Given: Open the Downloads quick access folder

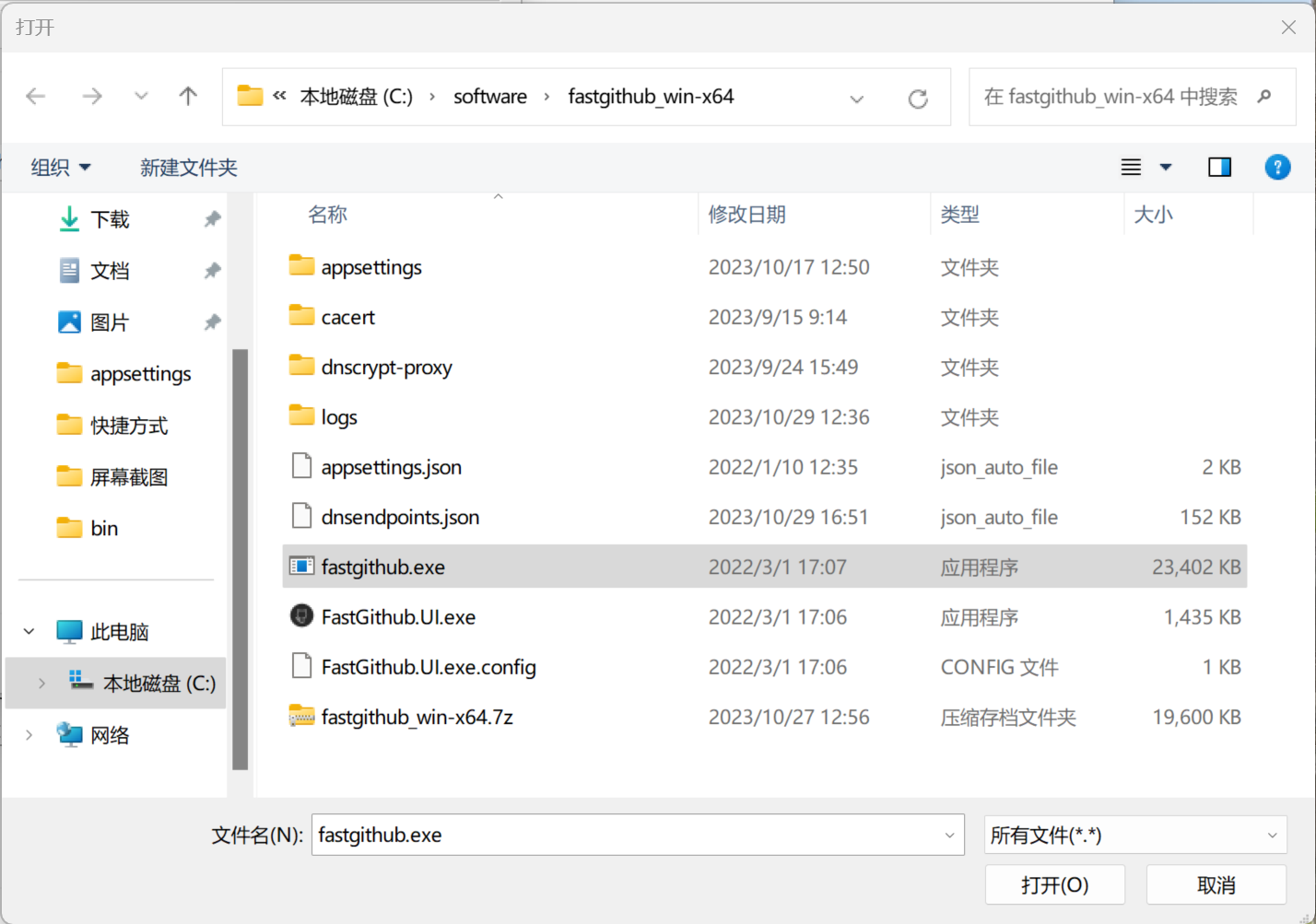Looking at the screenshot, I should (x=110, y=219).
